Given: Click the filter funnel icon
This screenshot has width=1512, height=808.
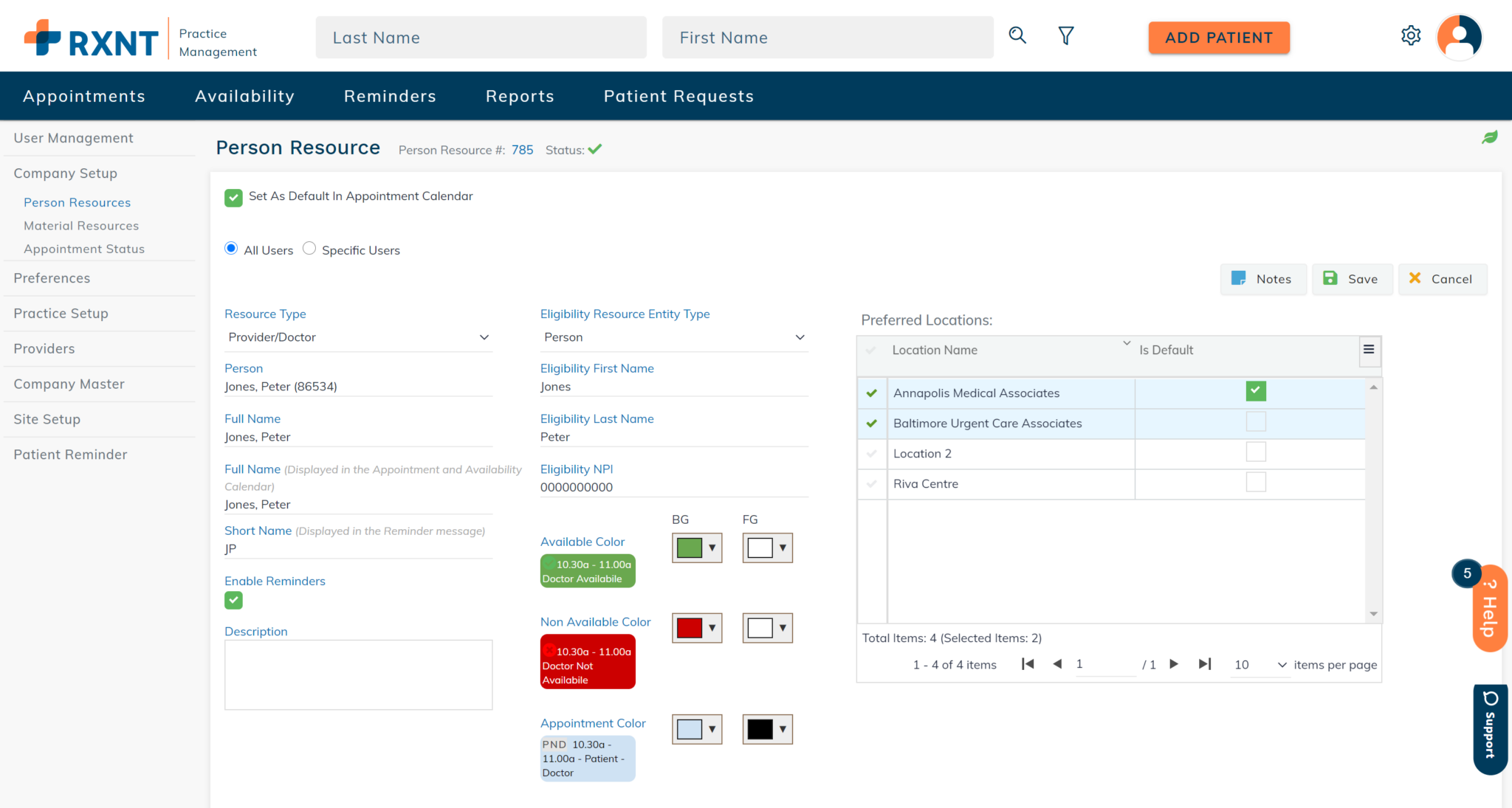Looking at the screenshot, I should point(1065,35).
